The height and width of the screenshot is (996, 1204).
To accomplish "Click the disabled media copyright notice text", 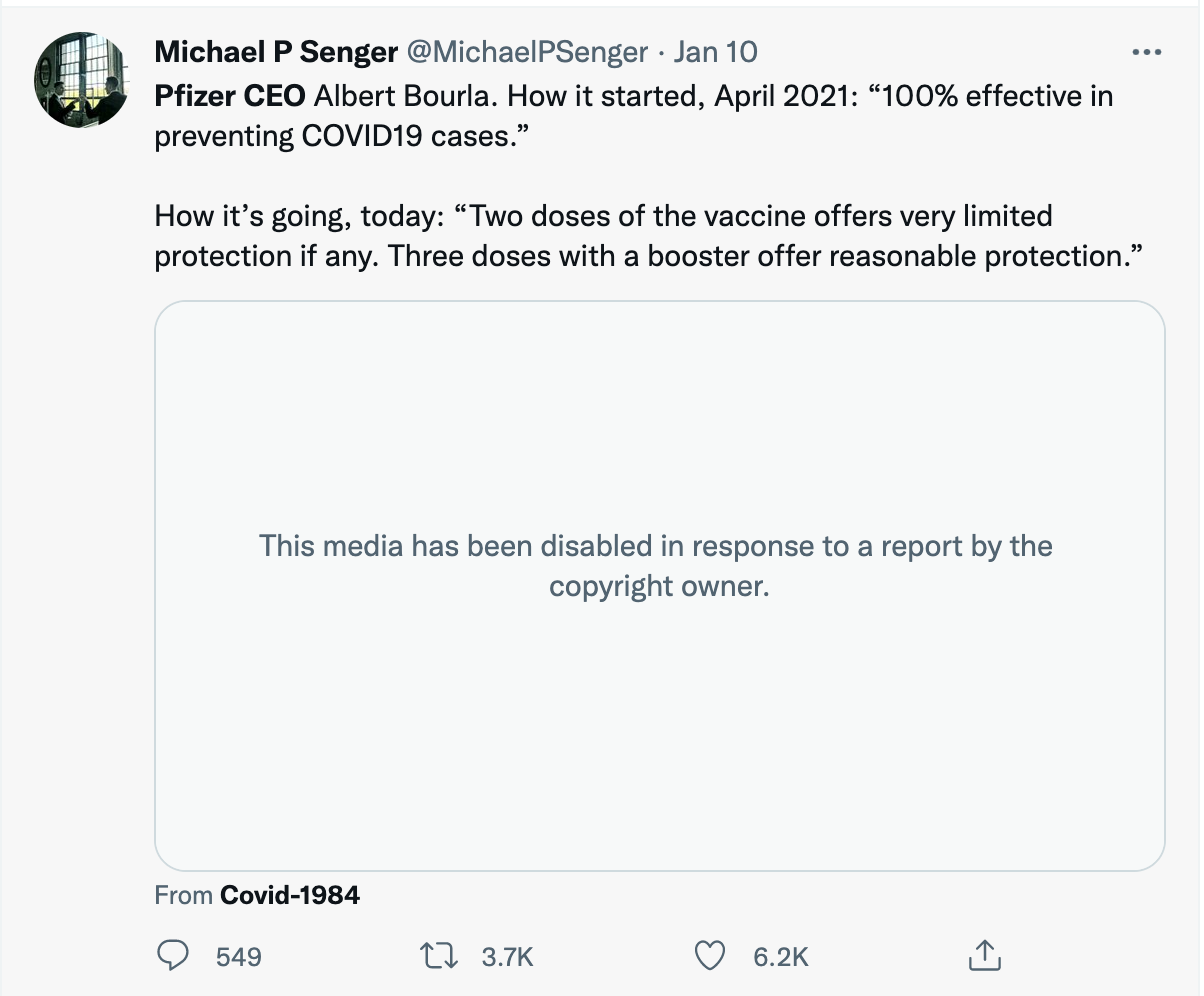I will (x=655, y=566).
